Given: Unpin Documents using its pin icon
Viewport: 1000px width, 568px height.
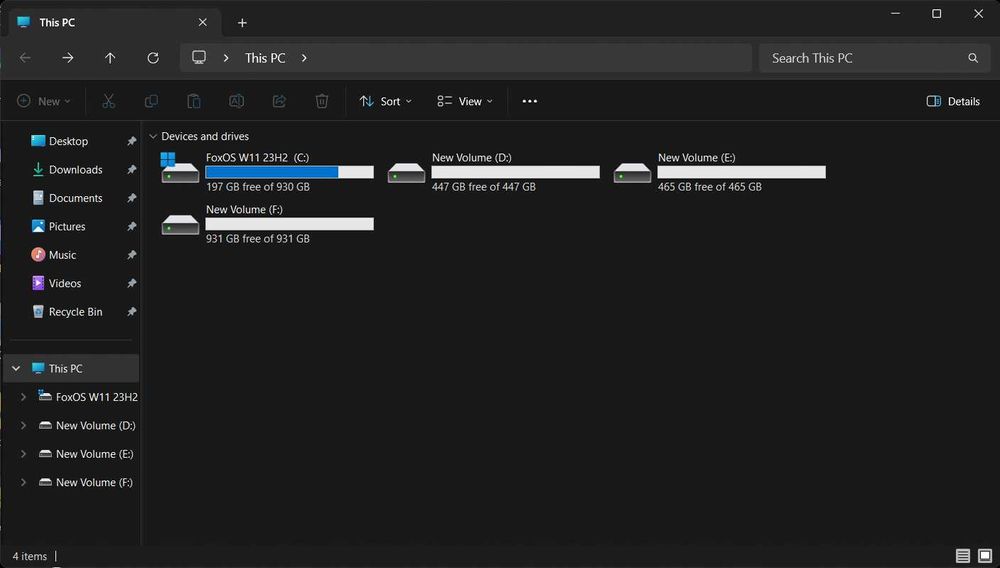Looking at the screenshot, I should [131, 198].
